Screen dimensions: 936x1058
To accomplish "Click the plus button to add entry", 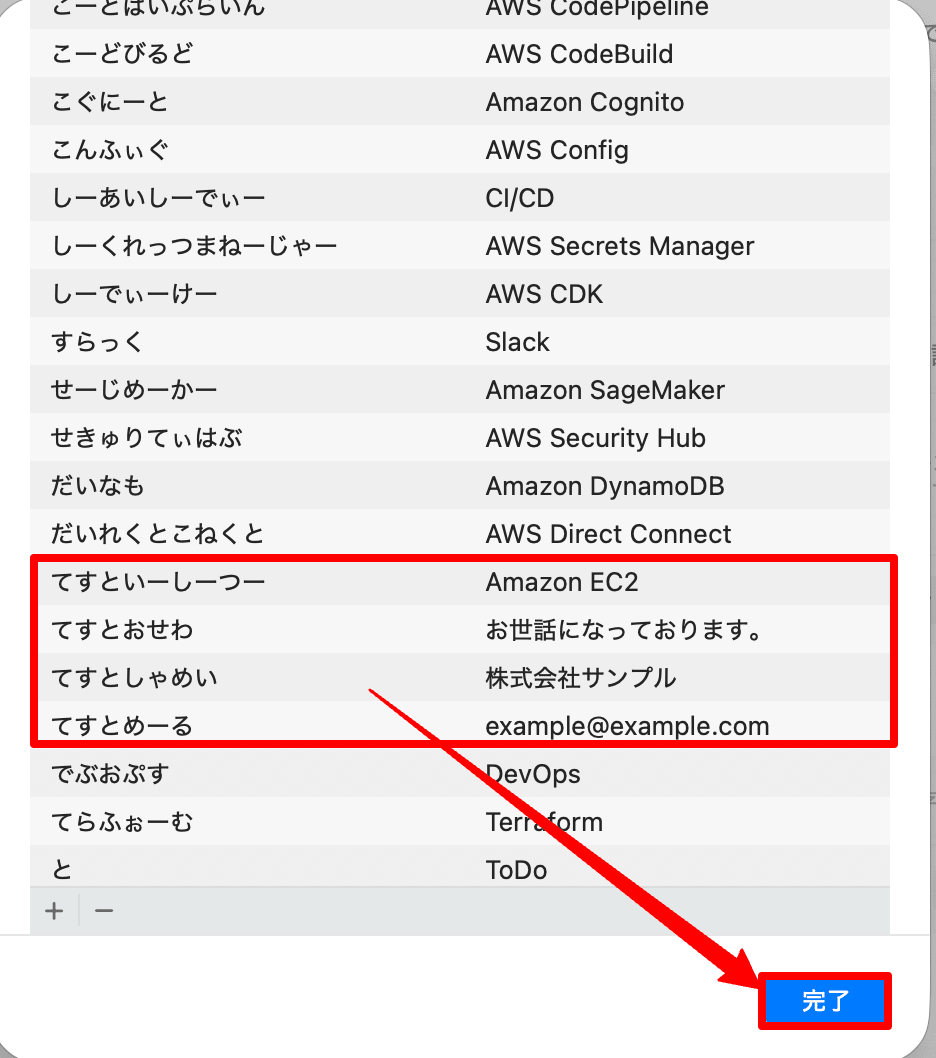I will pyautogui.click(x=54, y=911).
